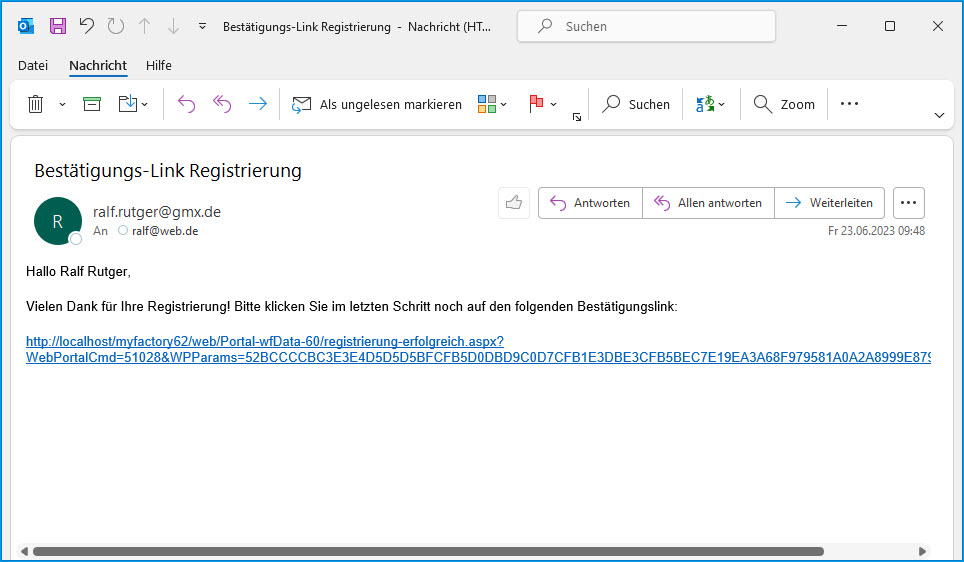Screen dimensions: 964x562
Task: Click the thumbs-up Like icon
Action: pos(514,203)
